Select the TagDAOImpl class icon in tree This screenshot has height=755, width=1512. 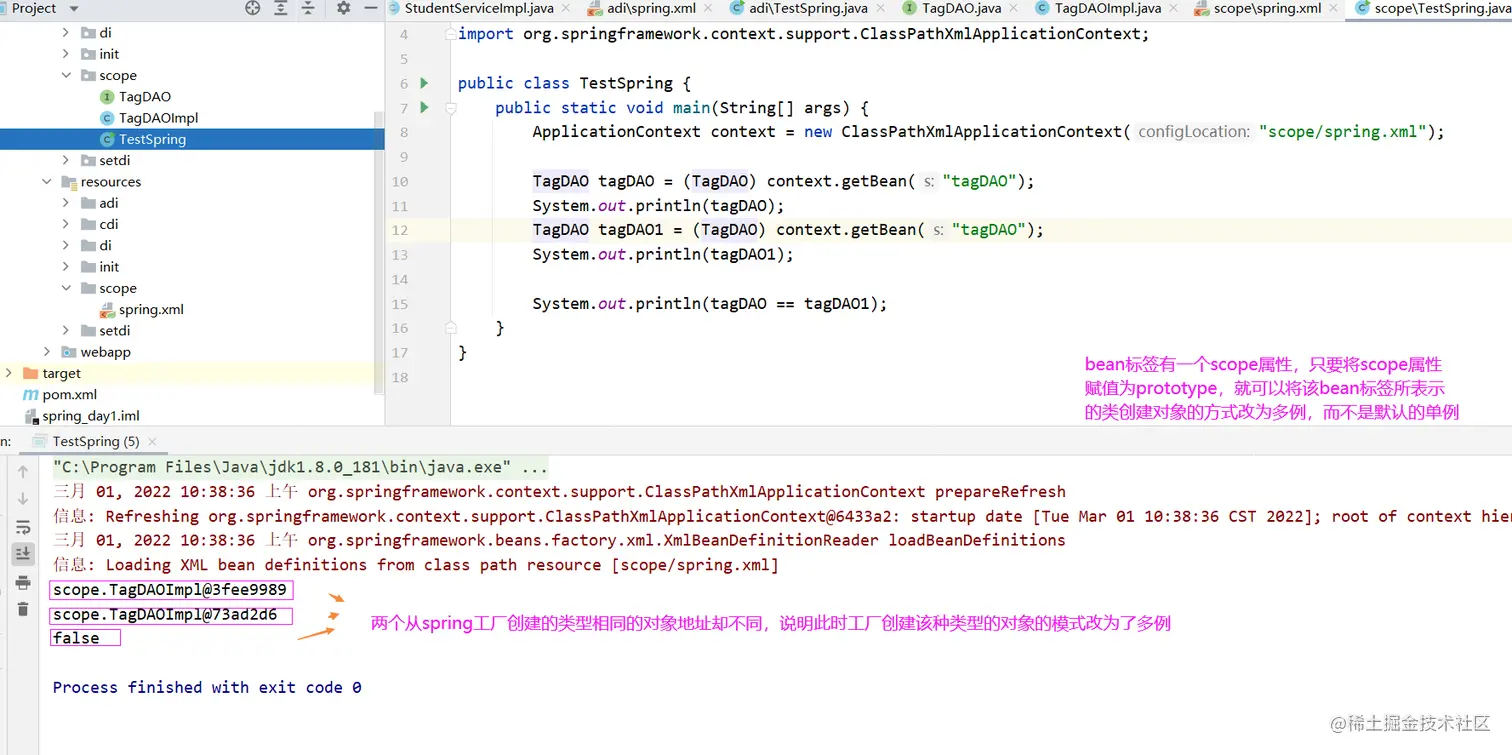click(x=107, y=118)
